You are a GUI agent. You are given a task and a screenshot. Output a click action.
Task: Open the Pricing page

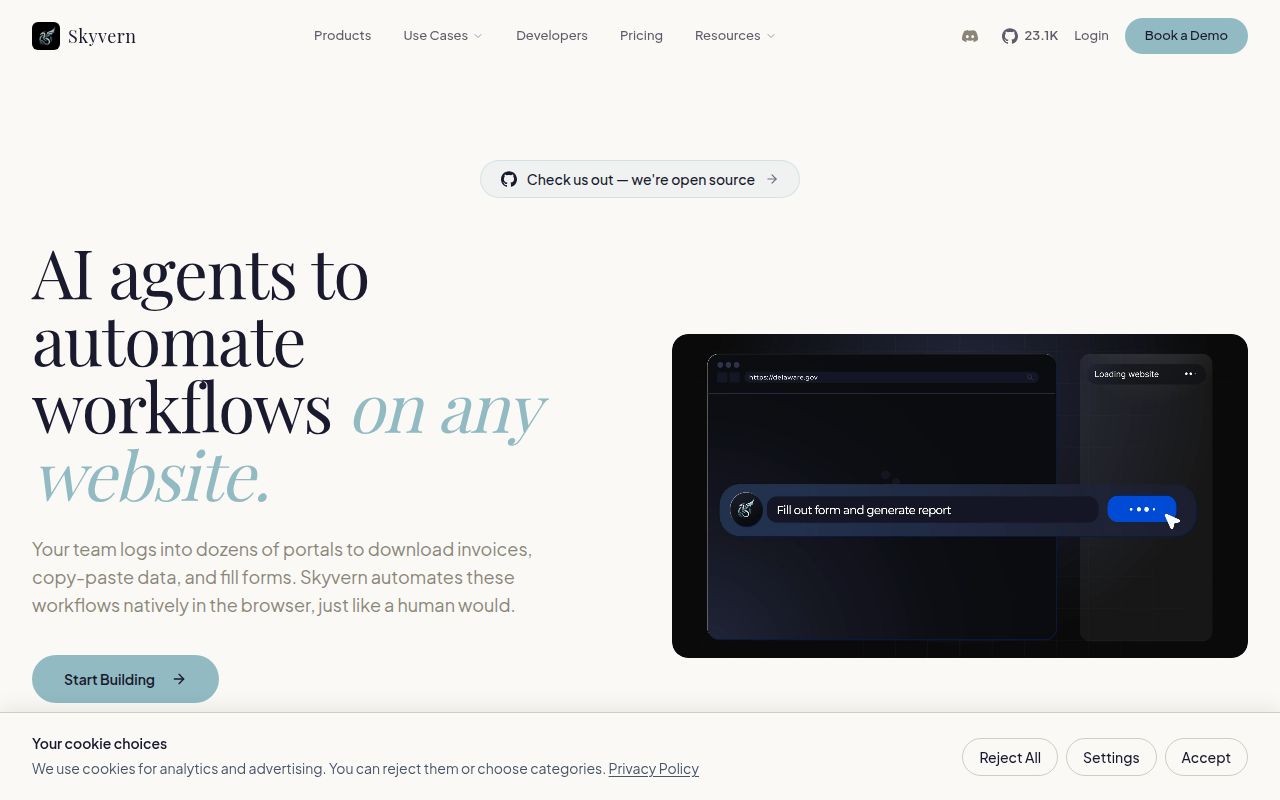click(641, 36)
